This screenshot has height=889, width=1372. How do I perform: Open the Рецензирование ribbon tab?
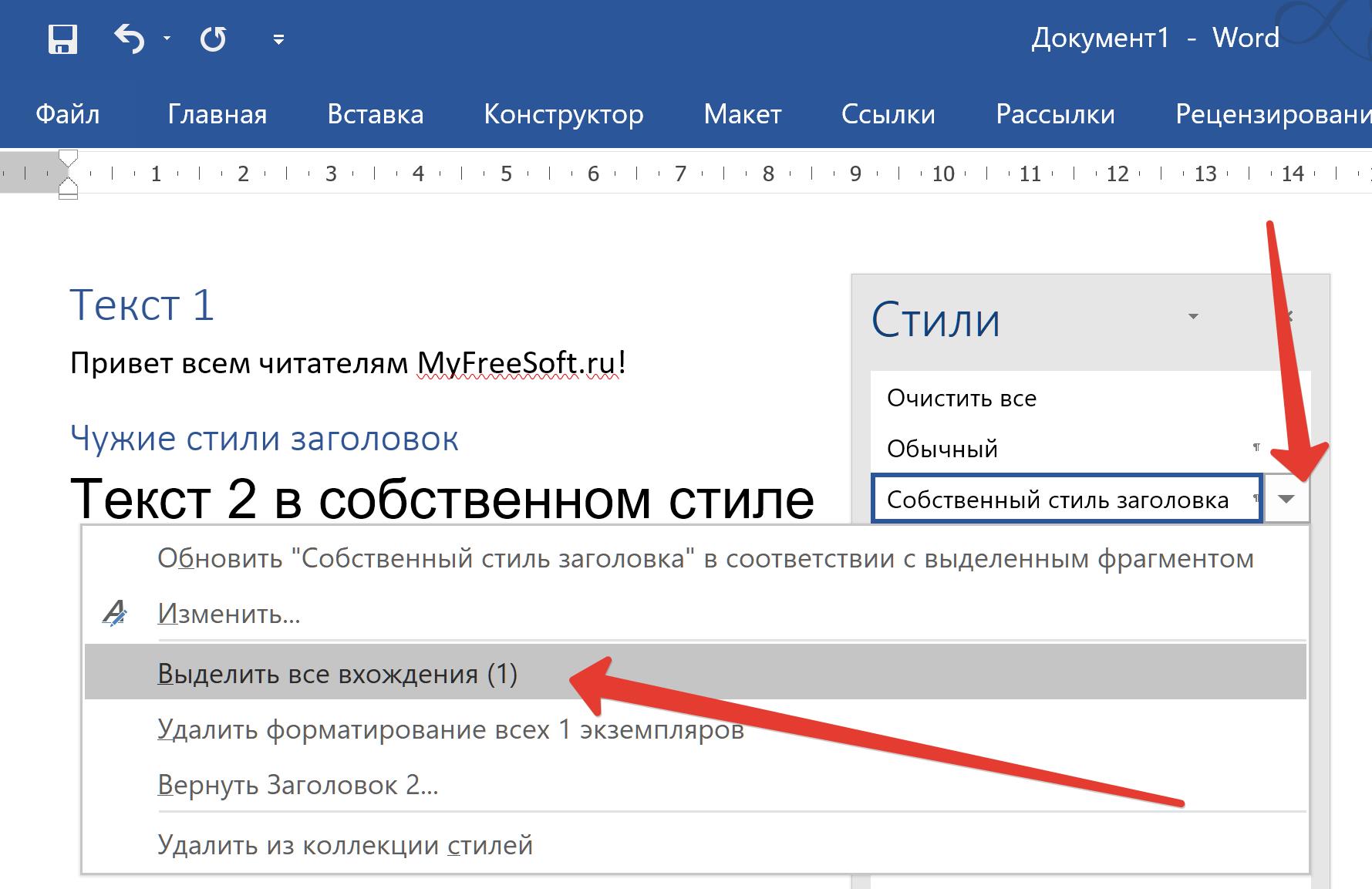click(1273, 114)
